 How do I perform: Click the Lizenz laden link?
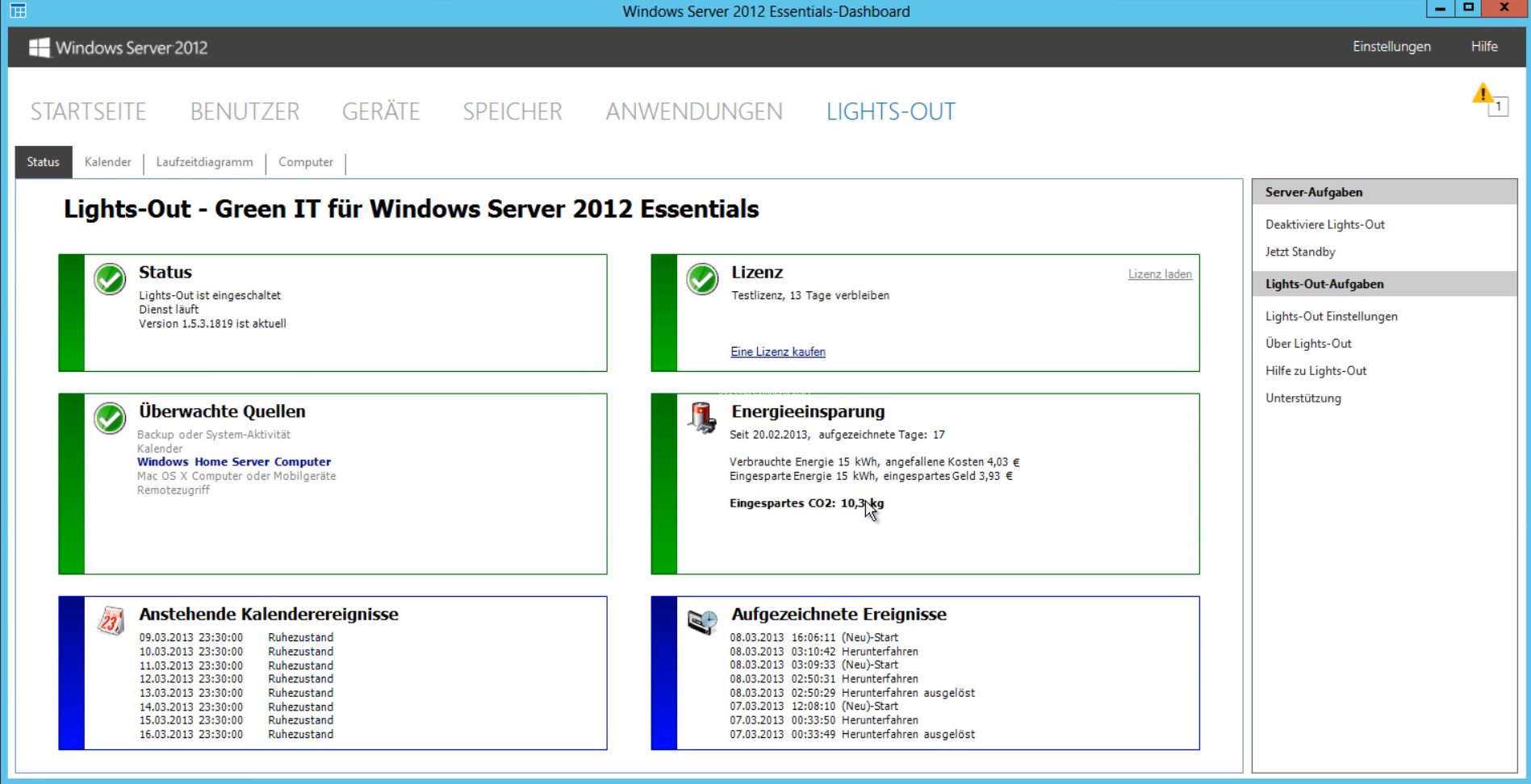(x=1160, y=274)
